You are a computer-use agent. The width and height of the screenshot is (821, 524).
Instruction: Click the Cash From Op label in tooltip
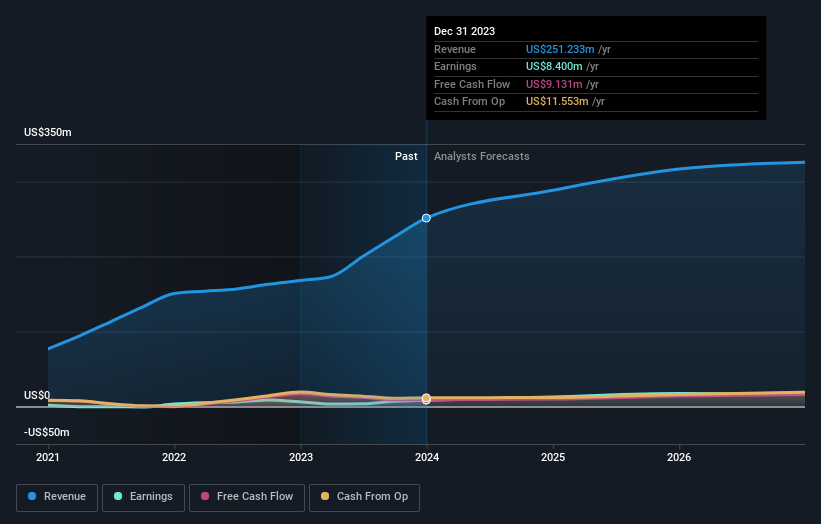click(x=469, y=102)
